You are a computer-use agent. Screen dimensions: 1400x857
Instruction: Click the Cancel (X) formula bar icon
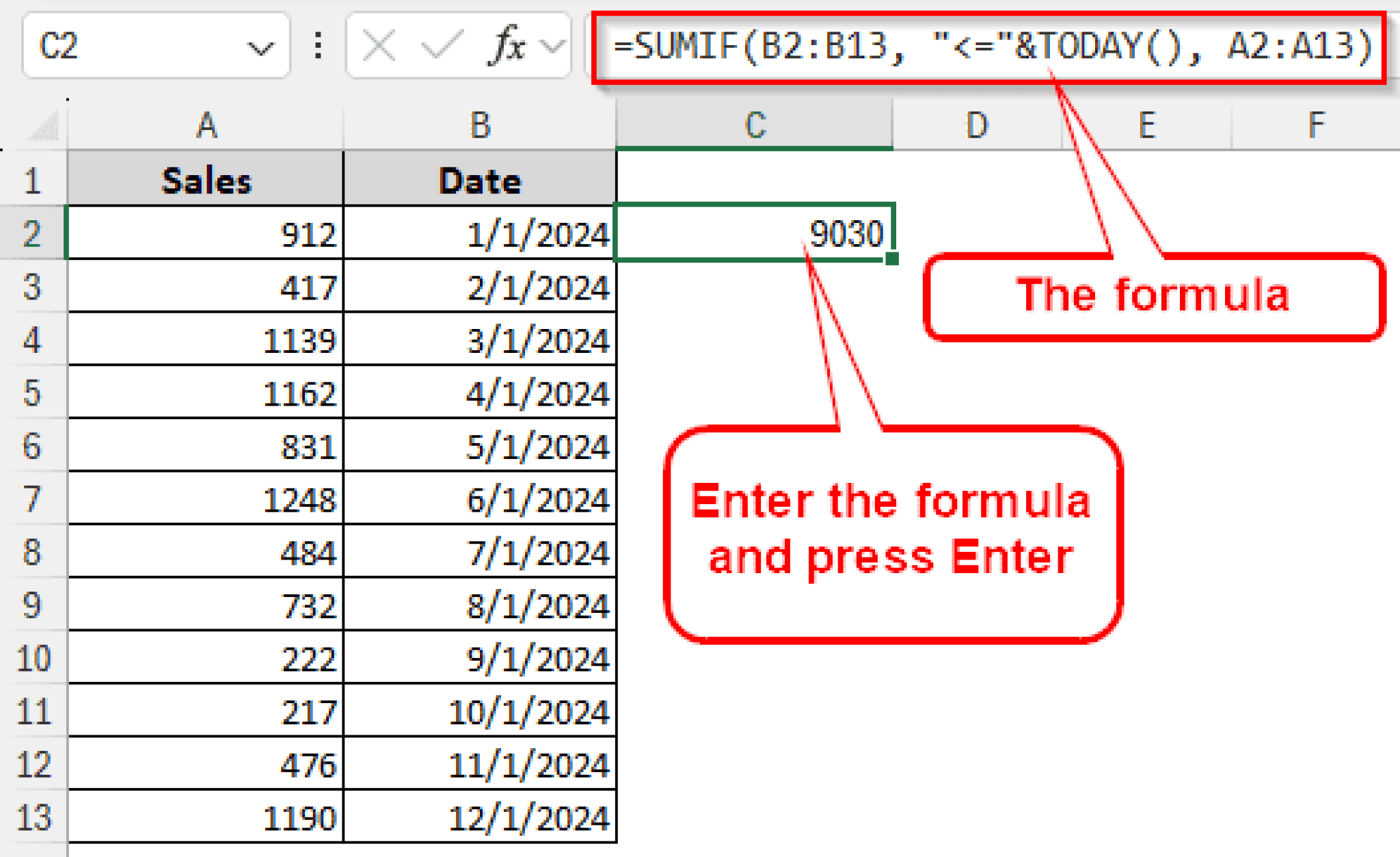click(378, 47)
